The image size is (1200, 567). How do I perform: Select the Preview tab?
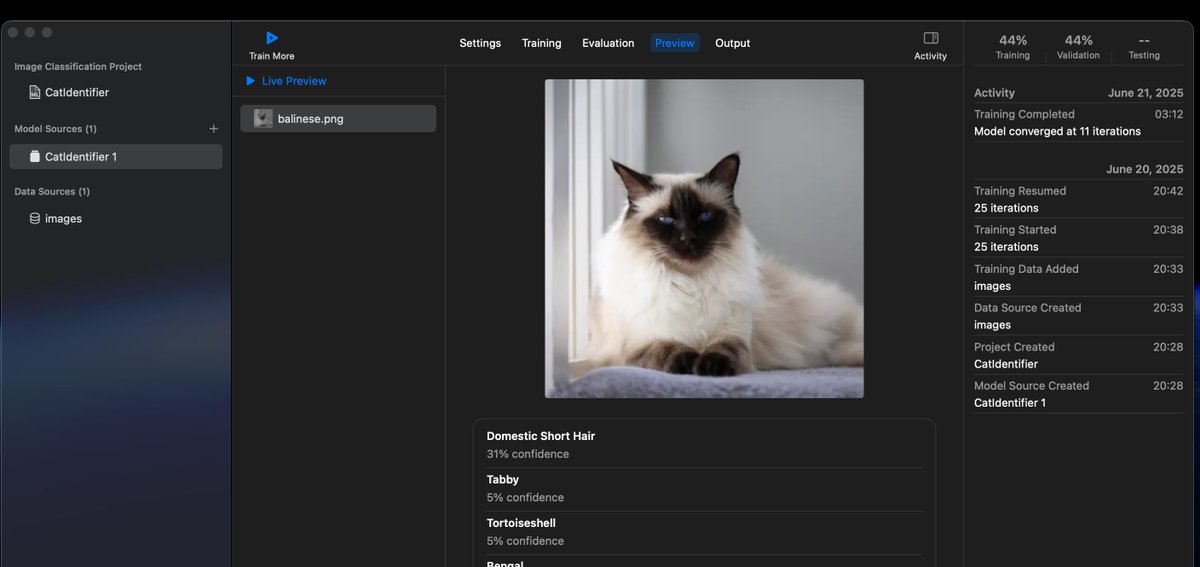(x=675, y=43)
